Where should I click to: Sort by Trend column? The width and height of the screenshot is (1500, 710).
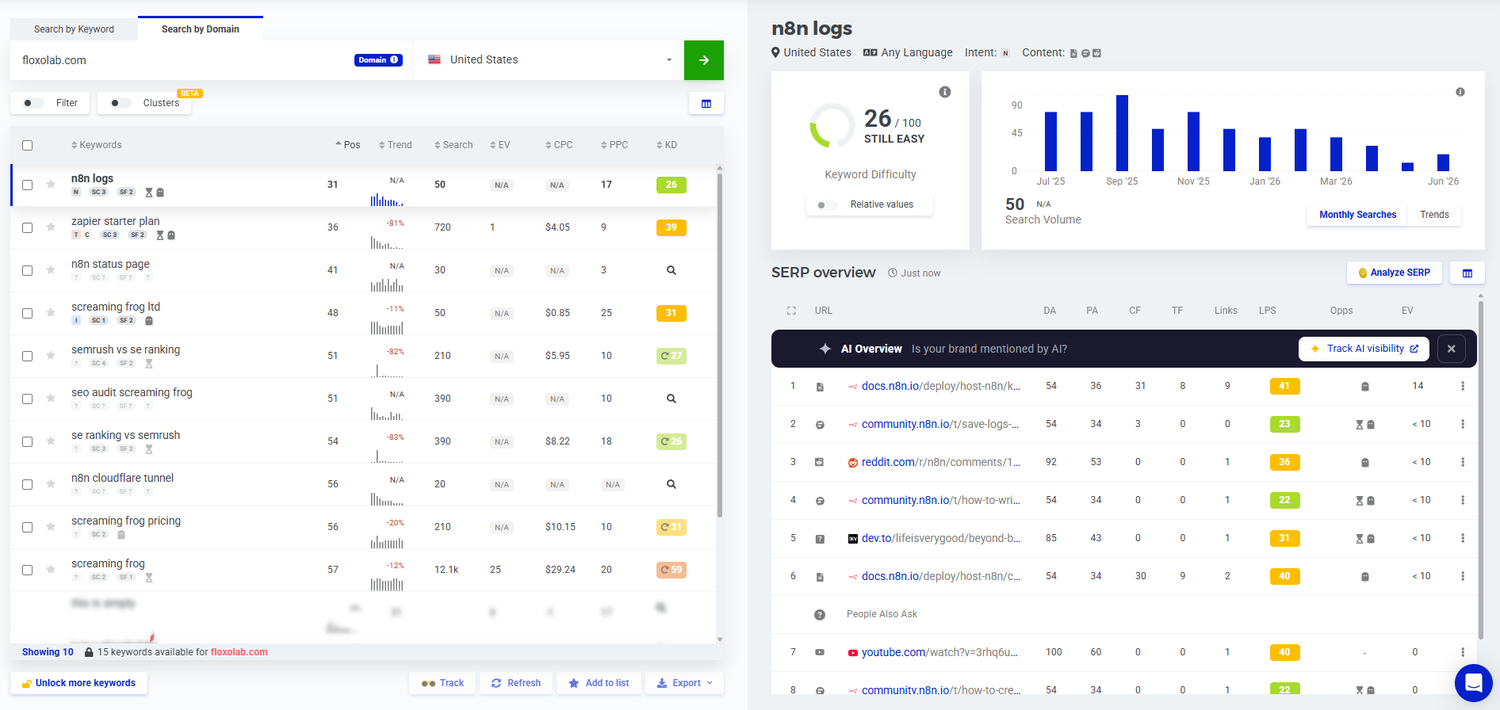pos(395,145)
